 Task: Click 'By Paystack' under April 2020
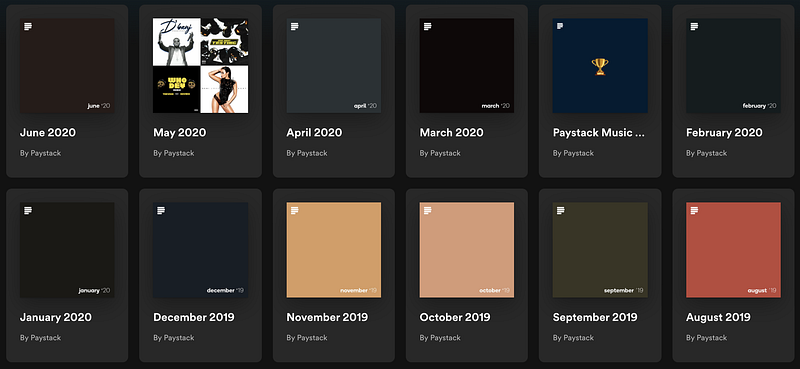307,153
